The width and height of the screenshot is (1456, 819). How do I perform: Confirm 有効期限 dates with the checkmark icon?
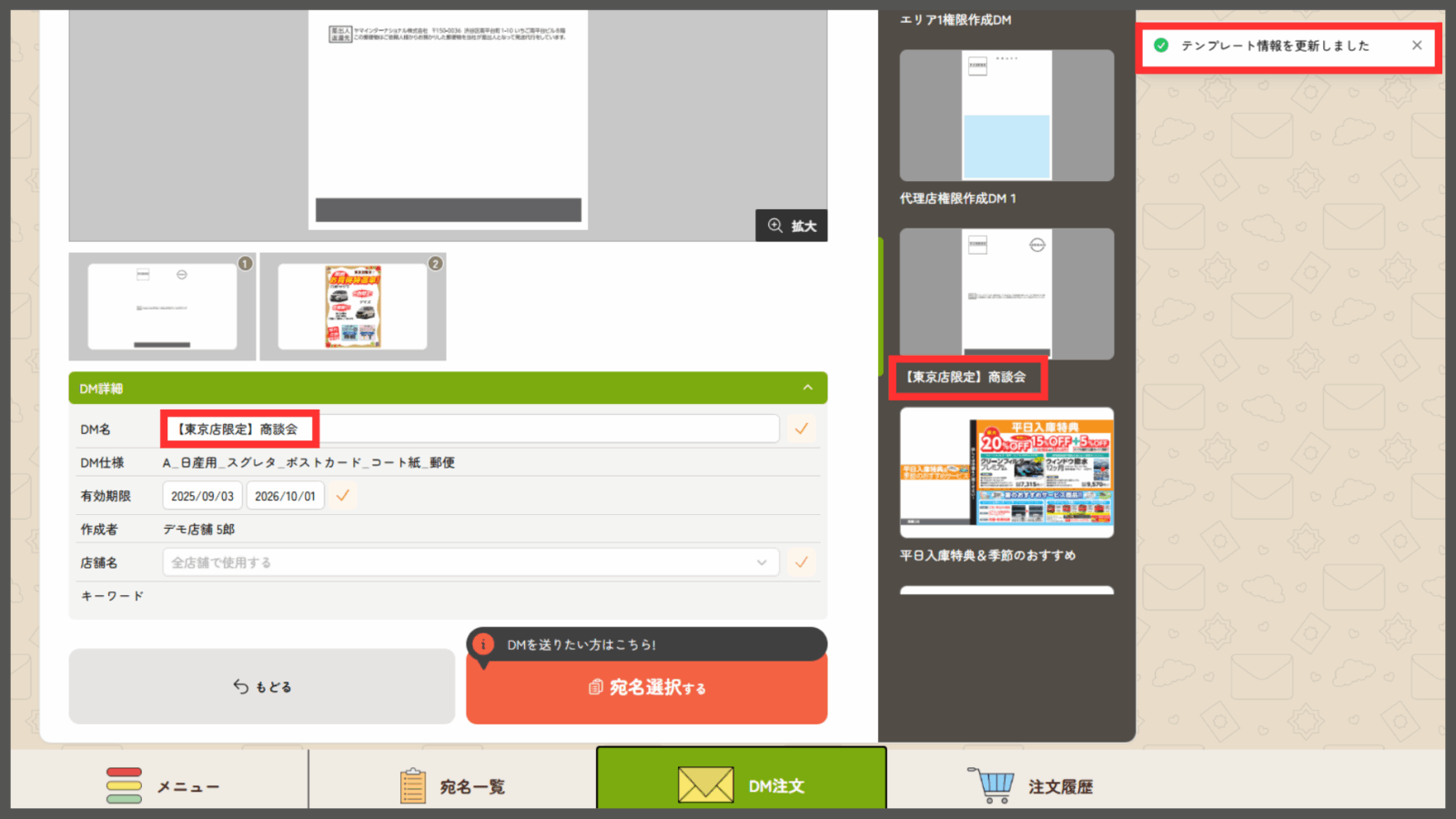pyautogui.click(x=343, y=496)
